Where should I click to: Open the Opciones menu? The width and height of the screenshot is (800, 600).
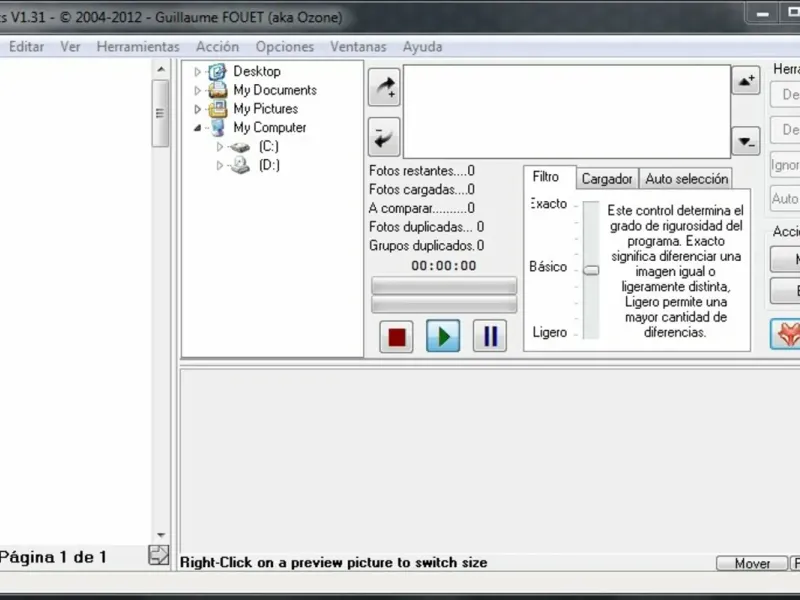coord(285,47)
